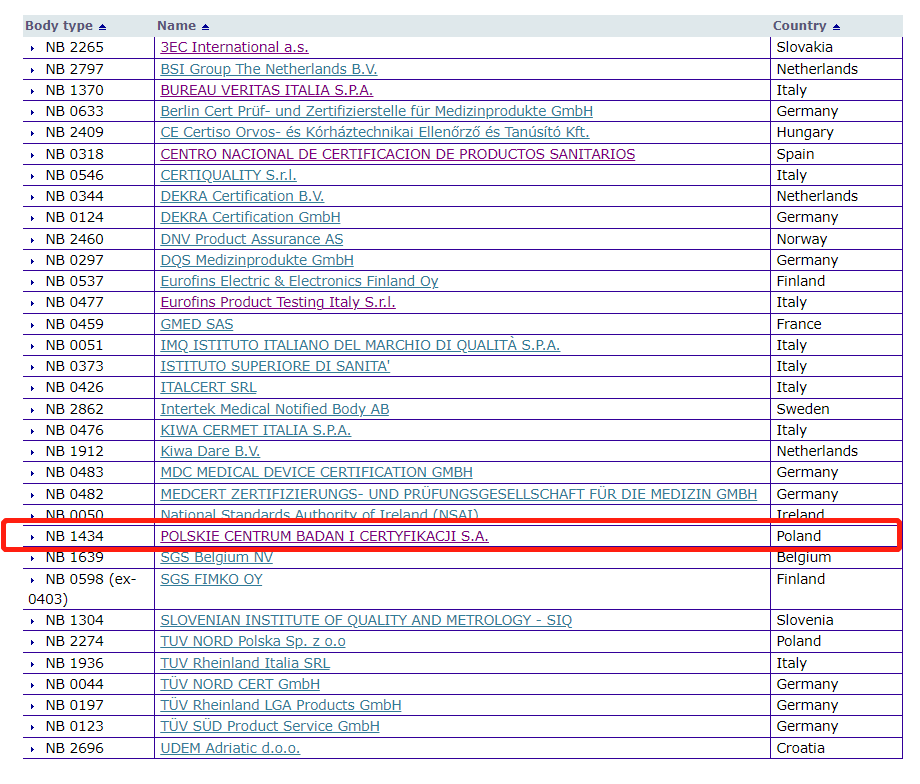Viewport: 920px width, 784px height.
Task: Open TÜV SÜD Product Service GmbH link
Action: pos(270,726)
